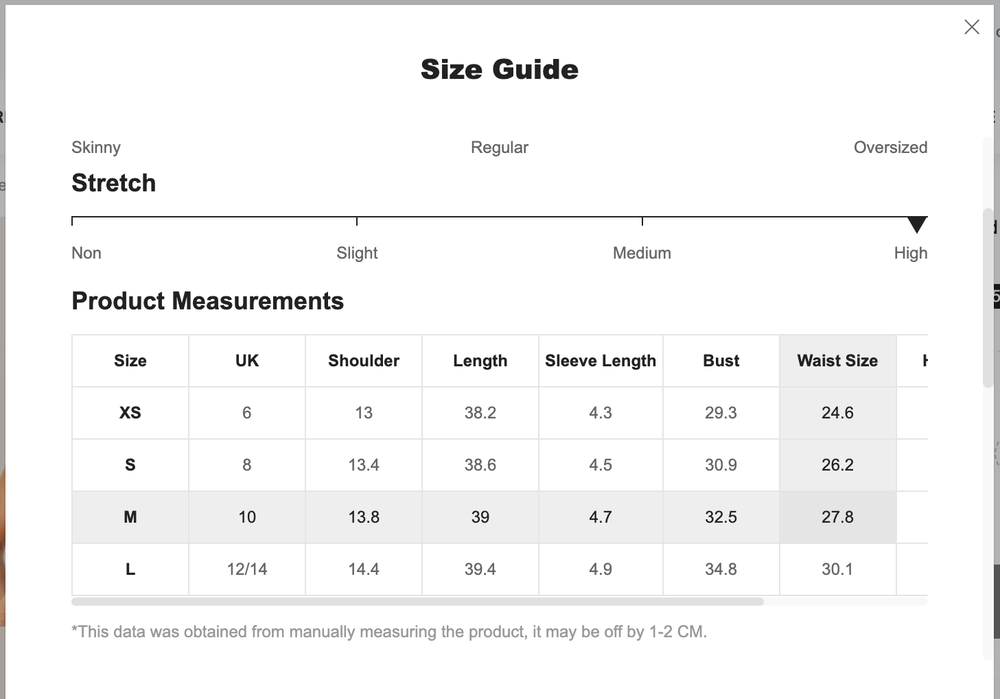Click the Slight stretch label
The width and height of the screenshot is (1000, 699).
click(357, 253)
